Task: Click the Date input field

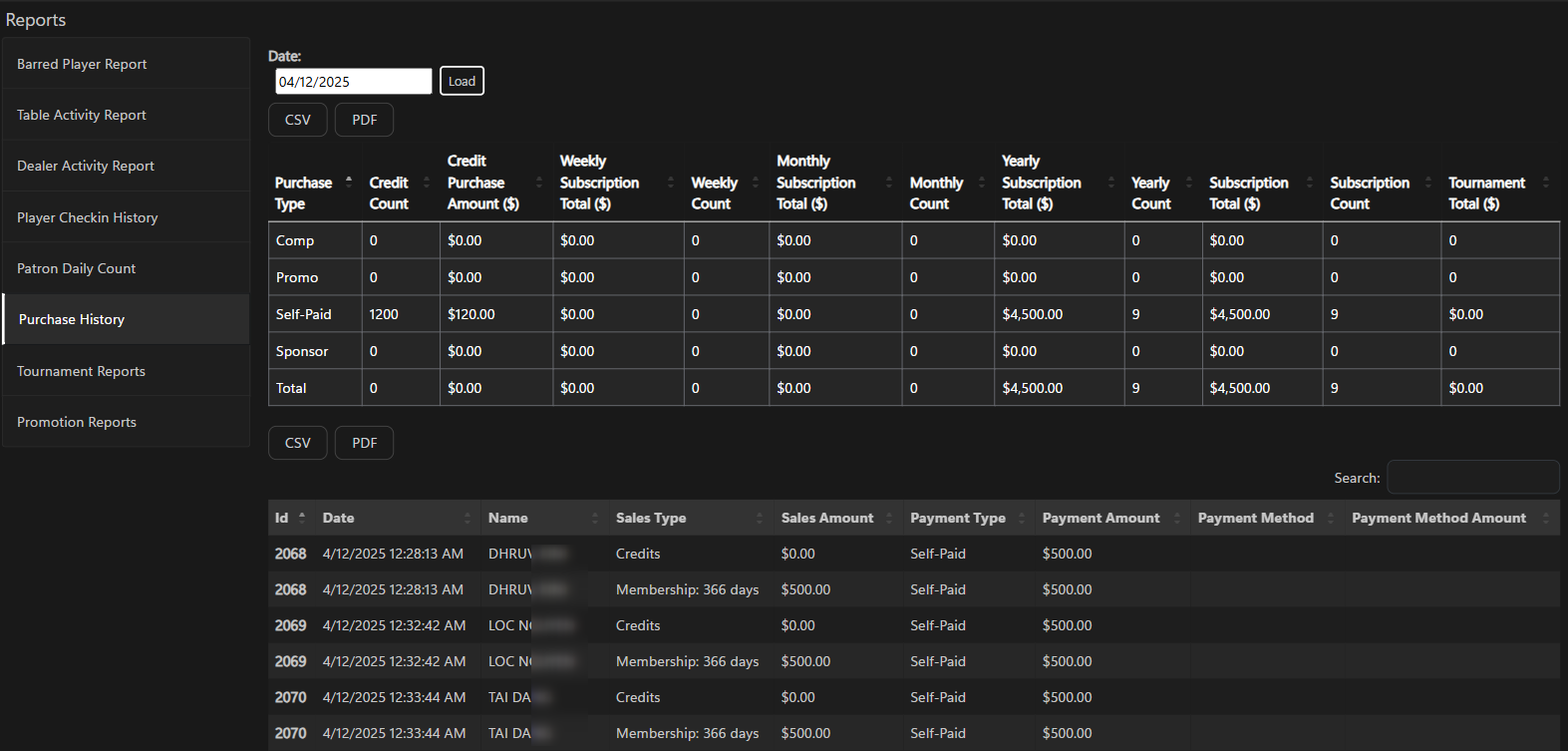Action: (x=353, y=82)
